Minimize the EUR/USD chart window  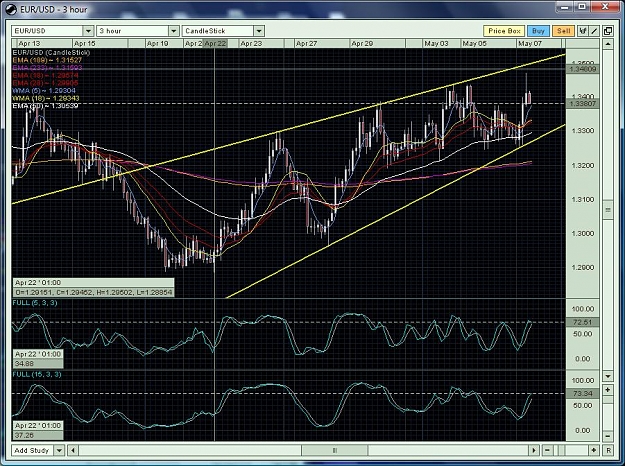pos(565,7)
